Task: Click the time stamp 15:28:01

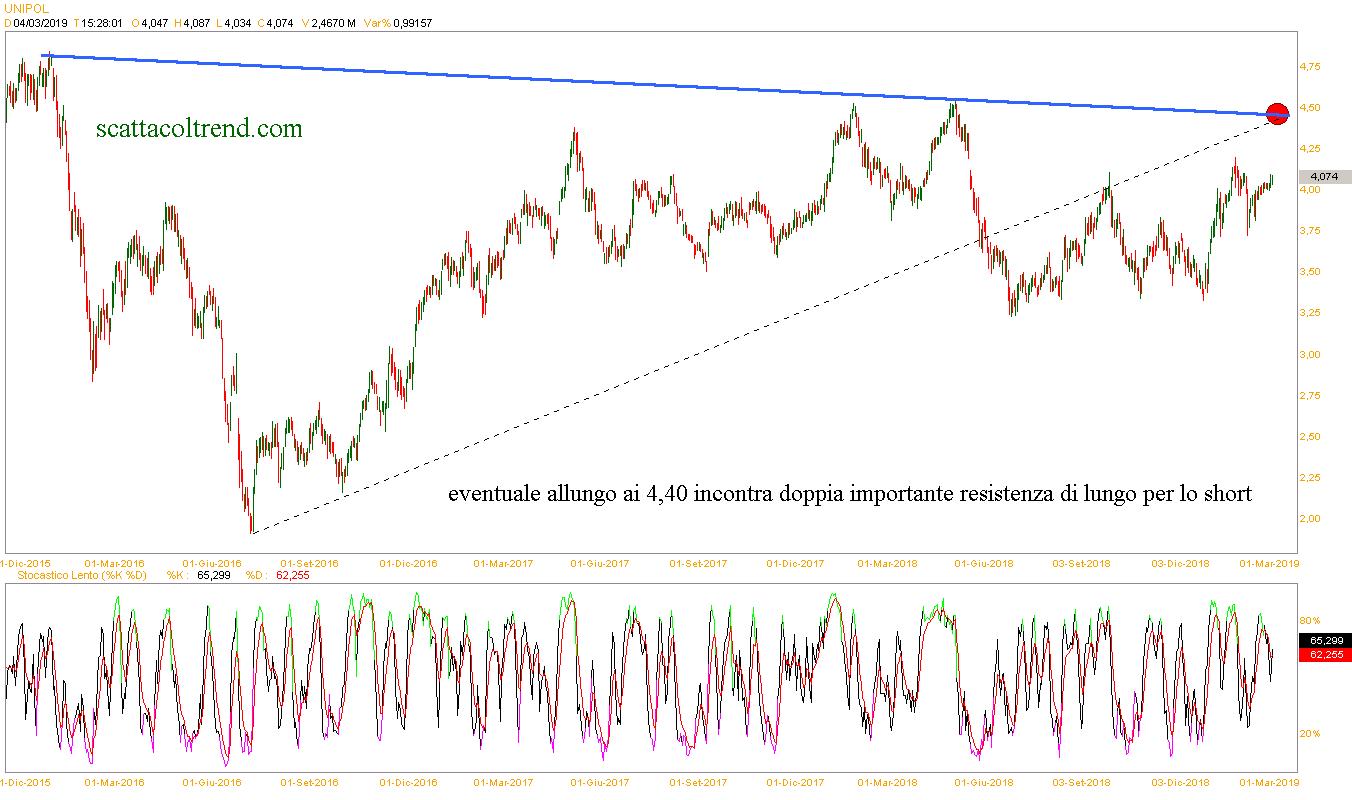Action: 101,23
